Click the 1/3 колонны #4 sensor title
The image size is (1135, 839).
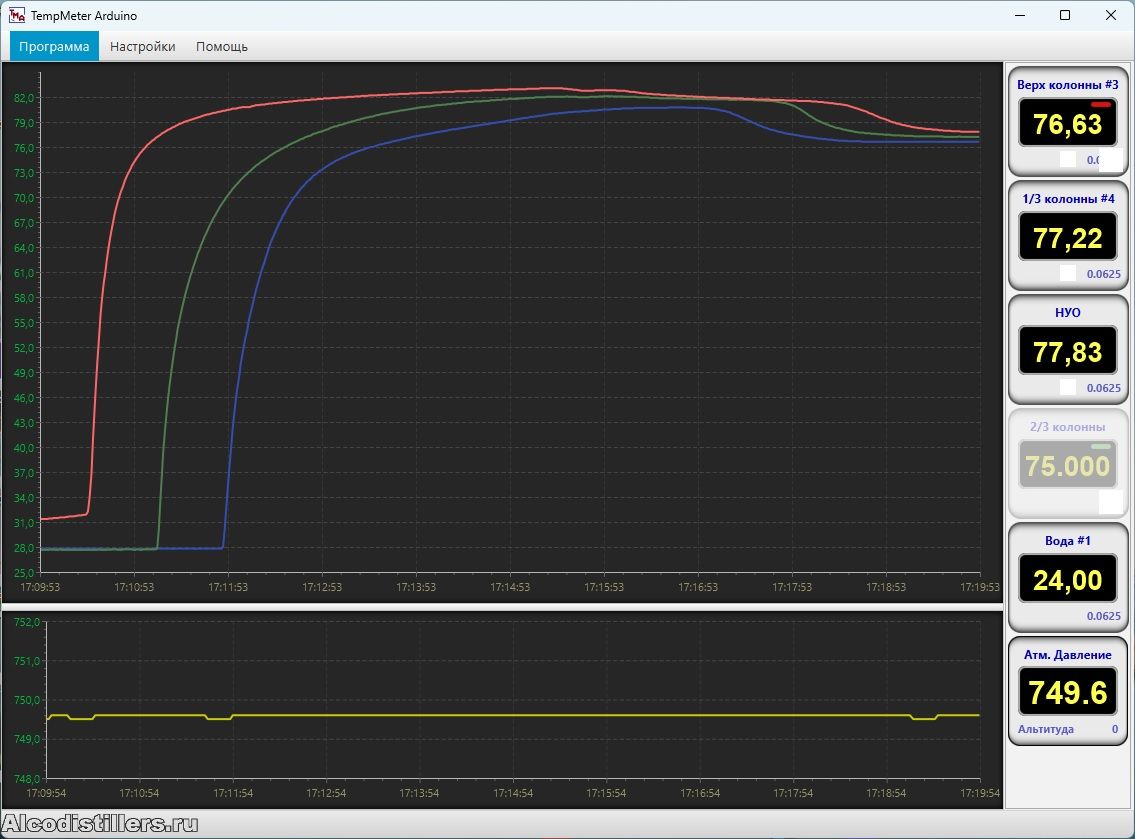pyautogui.click(x=1068, y=198)
